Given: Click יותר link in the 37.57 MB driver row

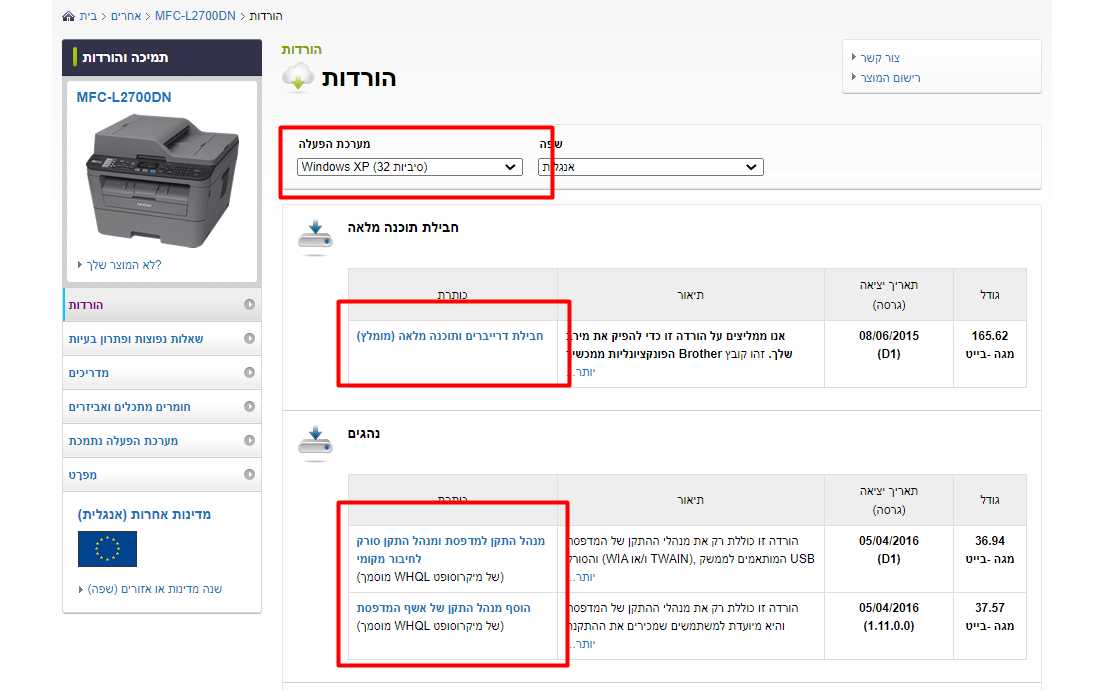Looking at the screenshot, I should tap(582, 645).
